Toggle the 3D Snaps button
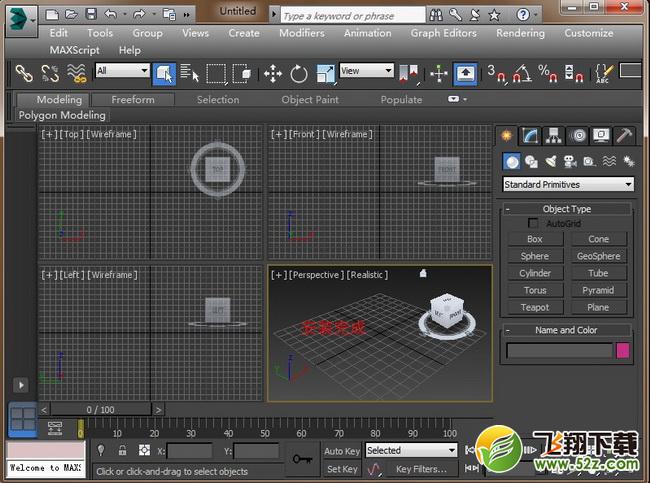This screenshot has height=483, width=650. point(497,73)
